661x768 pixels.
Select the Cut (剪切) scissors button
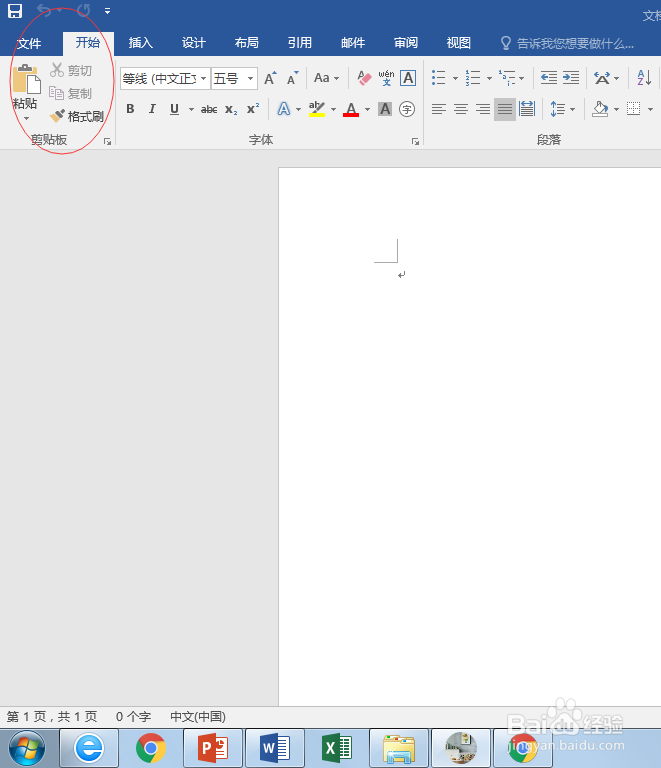71,71
